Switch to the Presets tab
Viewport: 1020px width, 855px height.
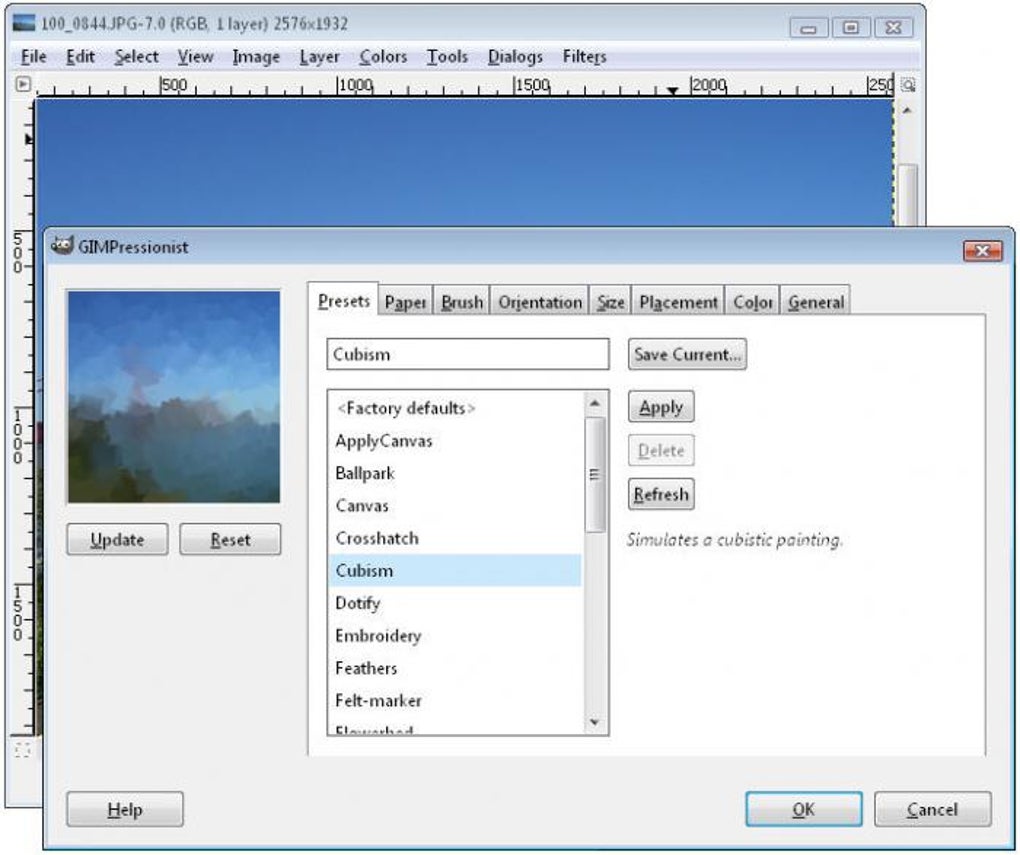343,301
